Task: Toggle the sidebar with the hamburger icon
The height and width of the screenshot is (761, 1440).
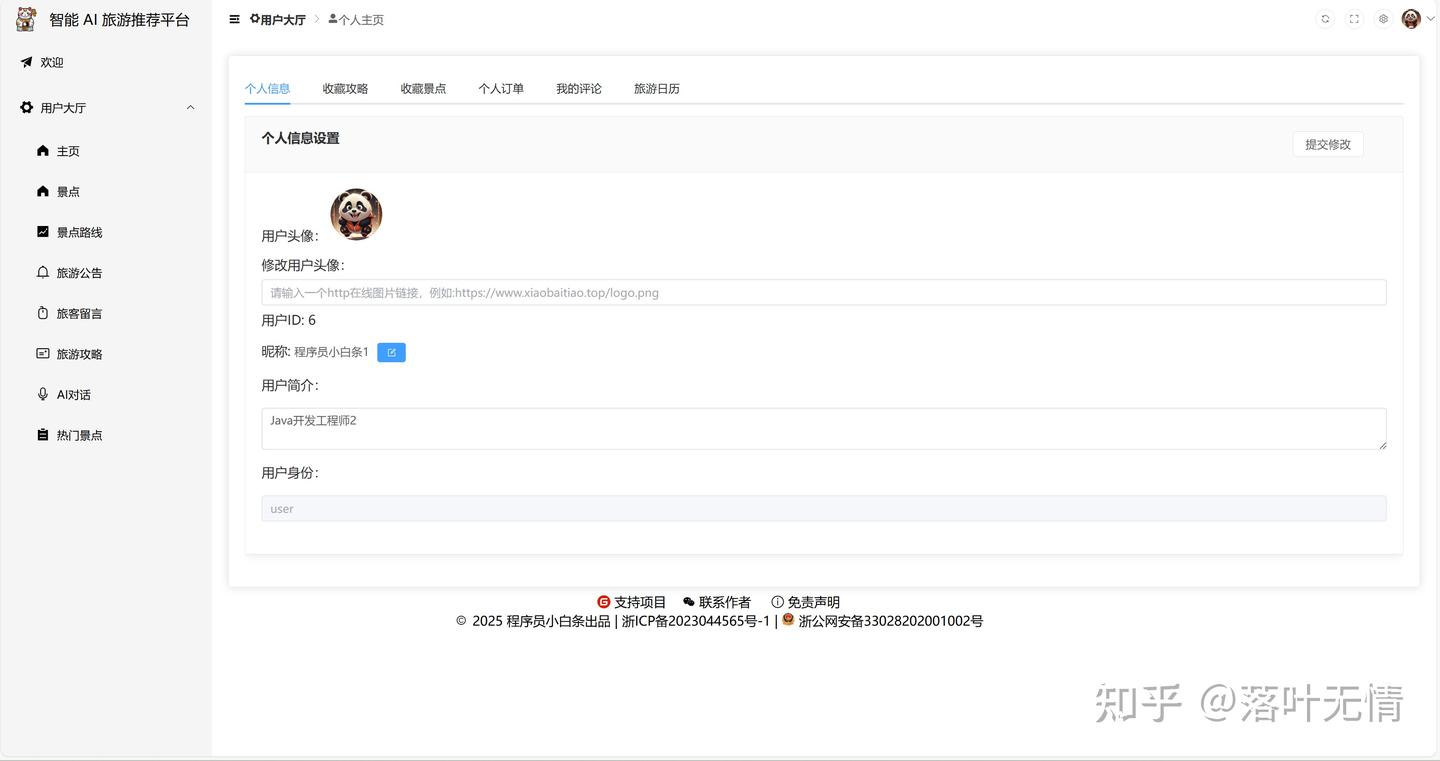Action: (234, 18)
